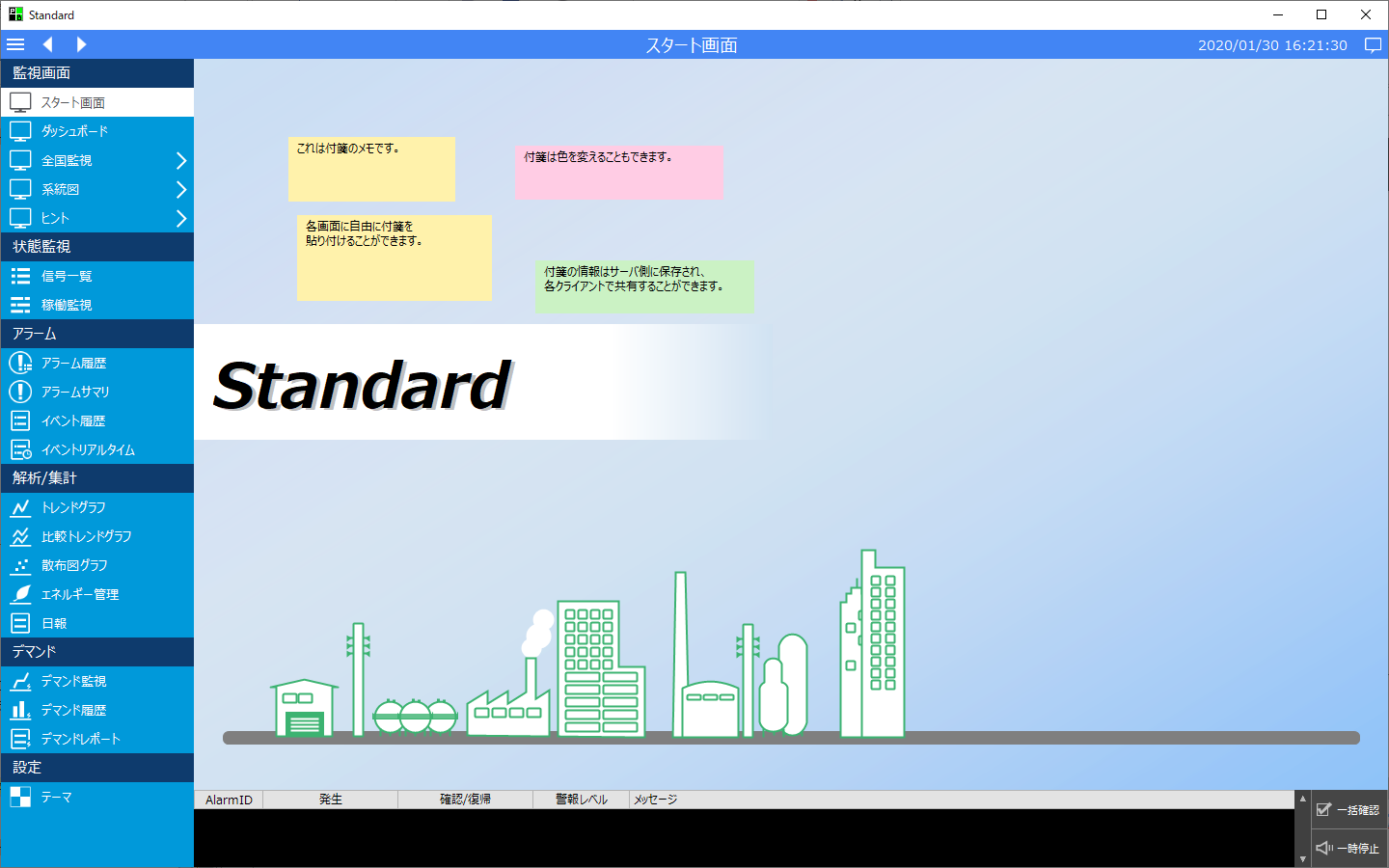Expand the 全国監視 submenu chevron

click(180, 160)
